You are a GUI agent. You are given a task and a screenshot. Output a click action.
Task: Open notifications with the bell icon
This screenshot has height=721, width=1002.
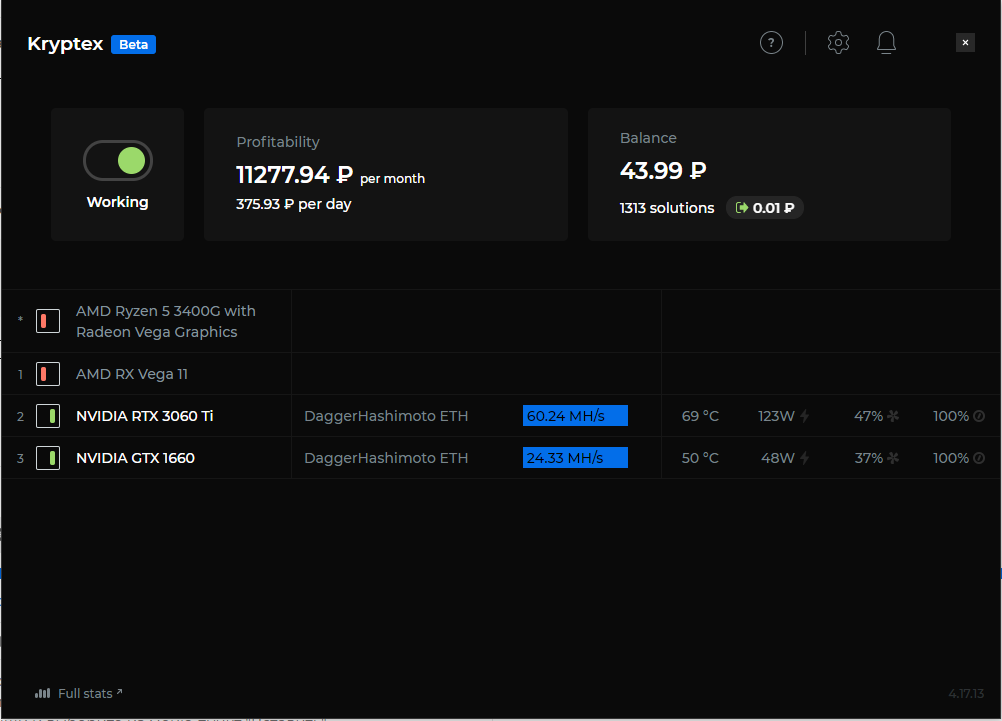click(886, 43)
